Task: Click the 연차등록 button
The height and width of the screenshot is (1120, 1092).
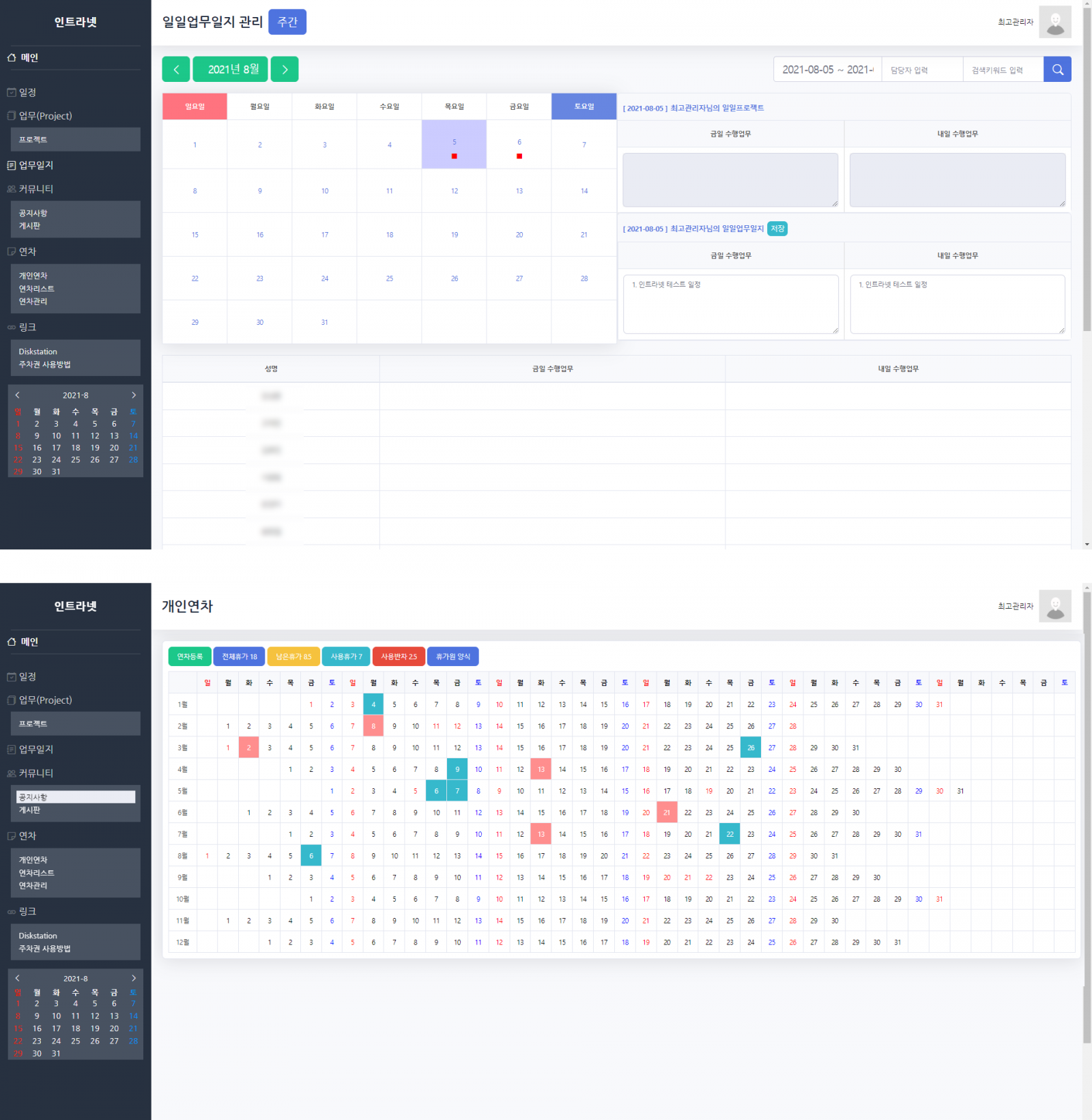Action: point(190,657)
